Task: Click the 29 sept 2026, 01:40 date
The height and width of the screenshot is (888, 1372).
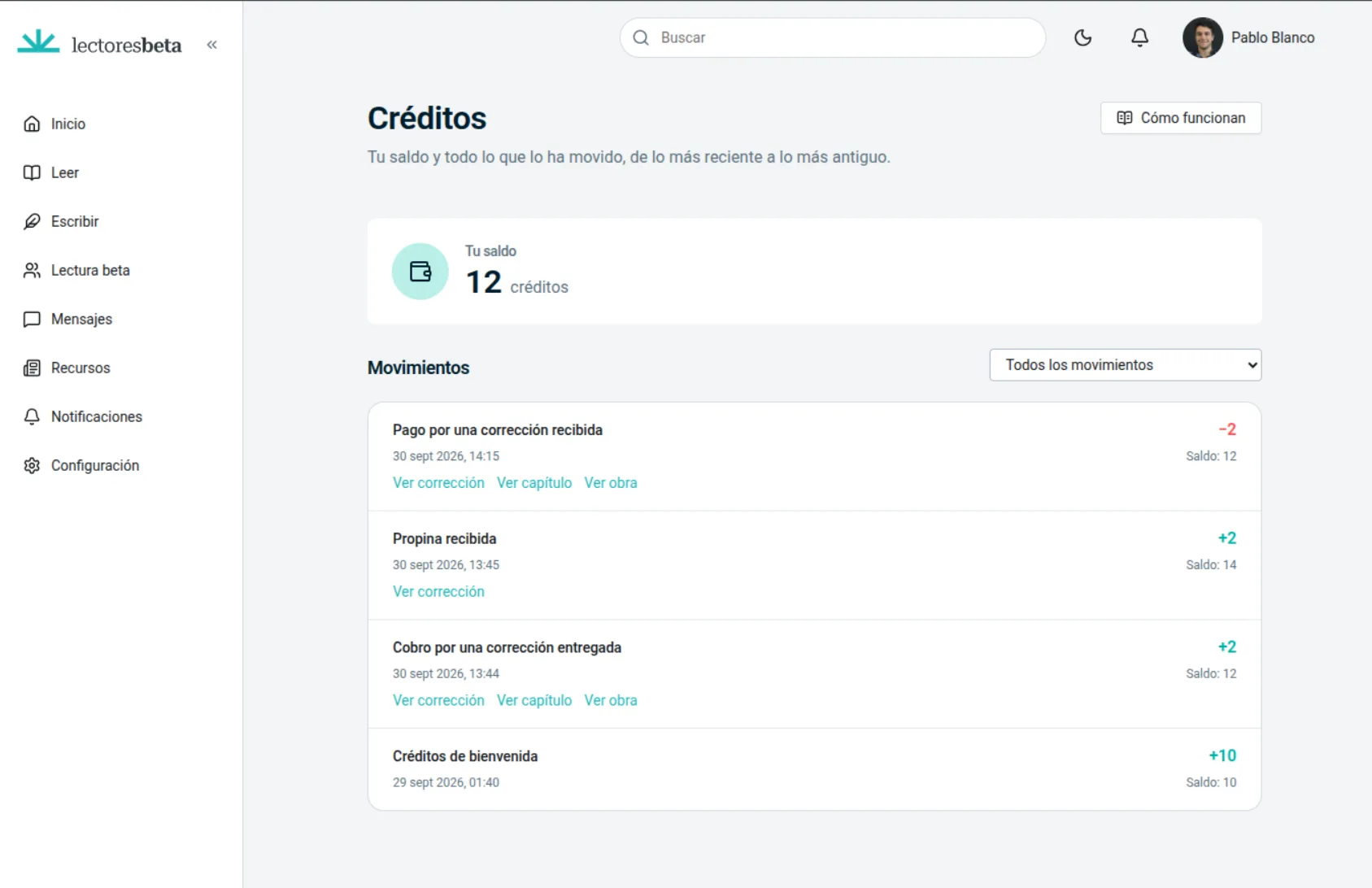Action: coord(446,782)
